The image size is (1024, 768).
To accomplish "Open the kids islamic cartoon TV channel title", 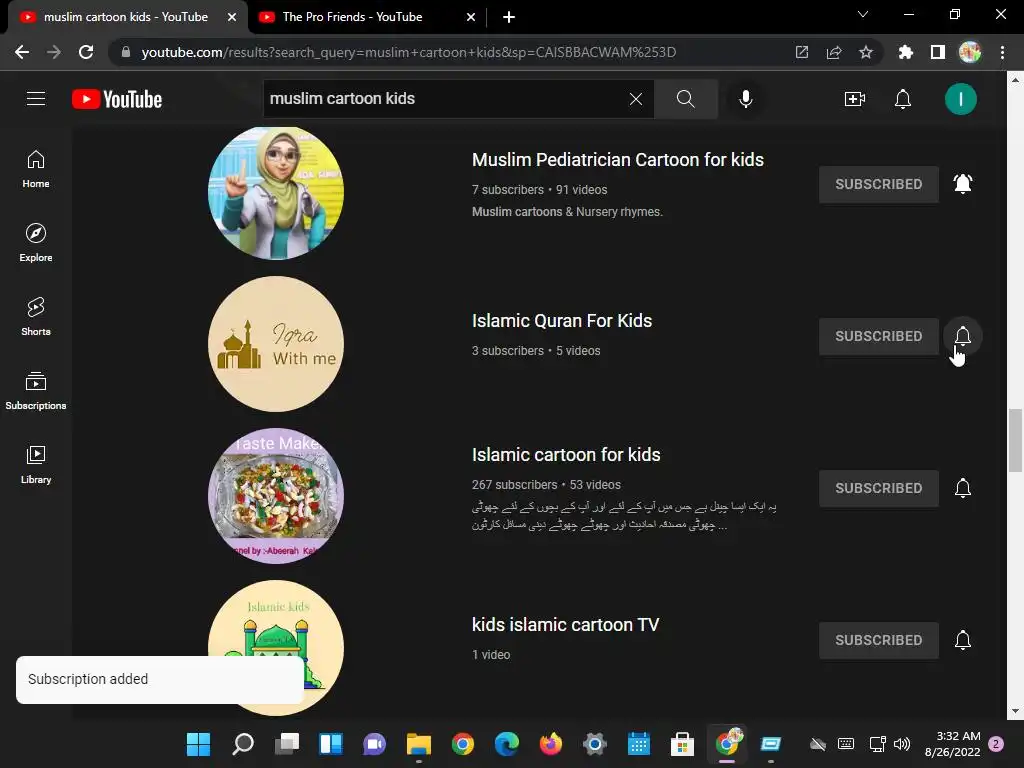I will [566, 625].
